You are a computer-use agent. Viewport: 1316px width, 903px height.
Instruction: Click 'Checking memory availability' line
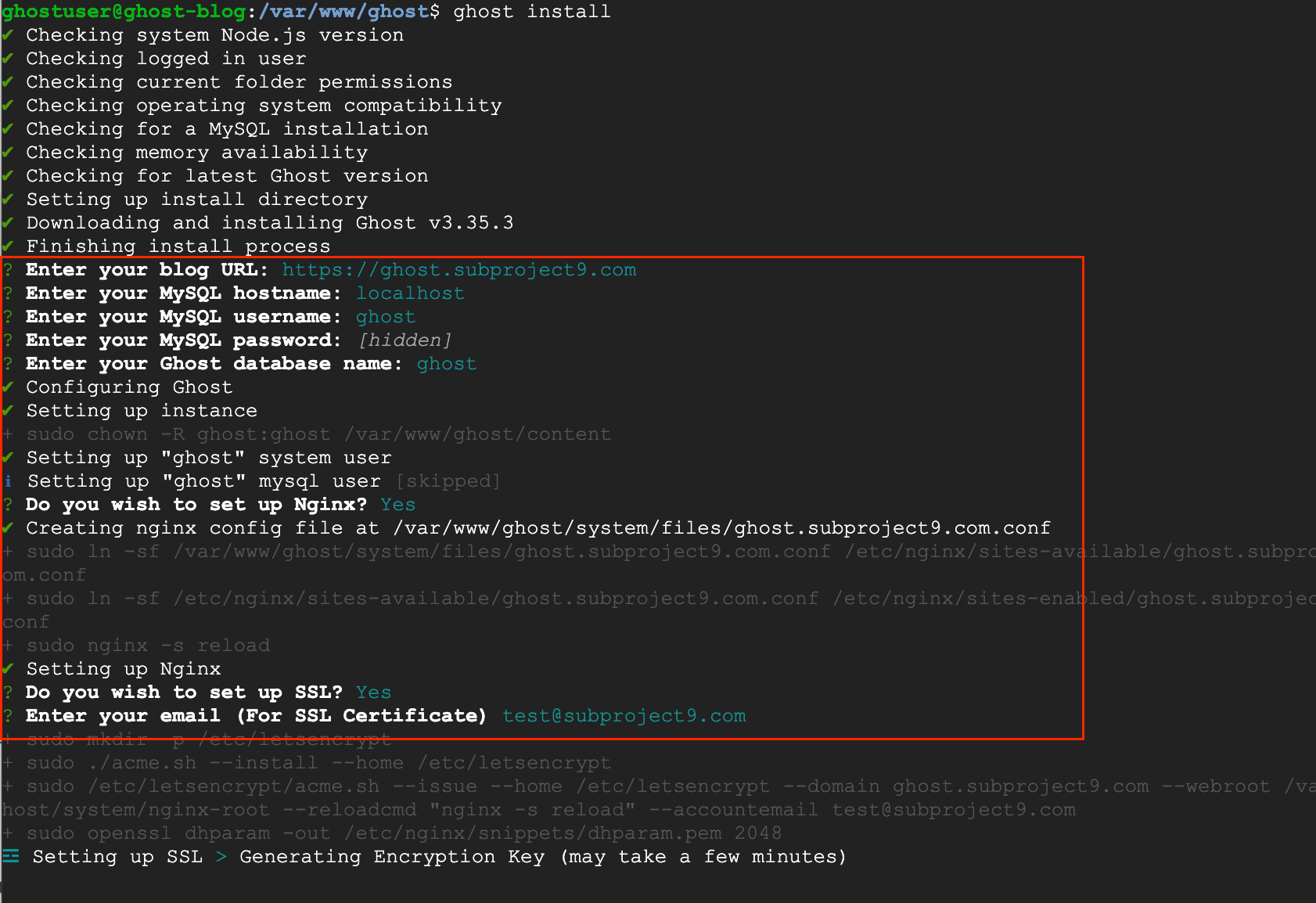196,153
